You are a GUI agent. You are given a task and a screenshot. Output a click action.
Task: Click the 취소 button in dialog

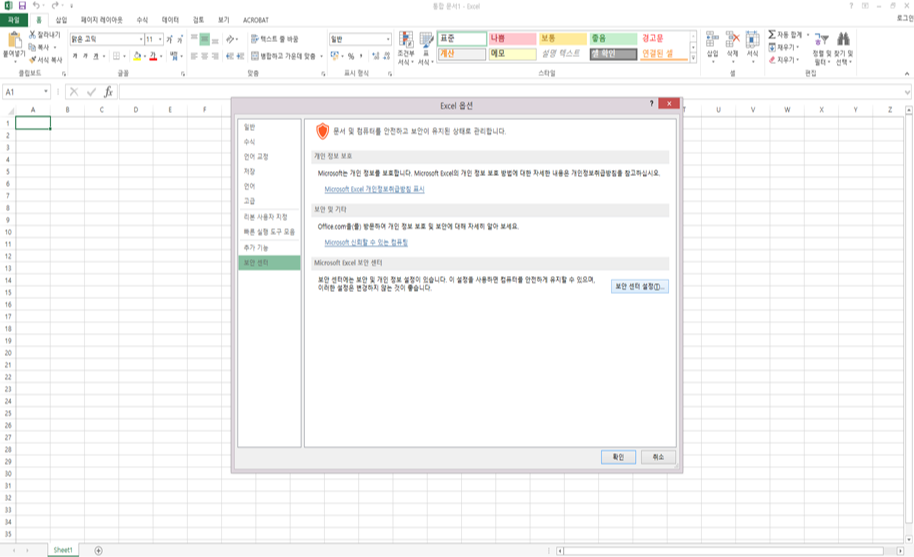click(x=658, y=457)
